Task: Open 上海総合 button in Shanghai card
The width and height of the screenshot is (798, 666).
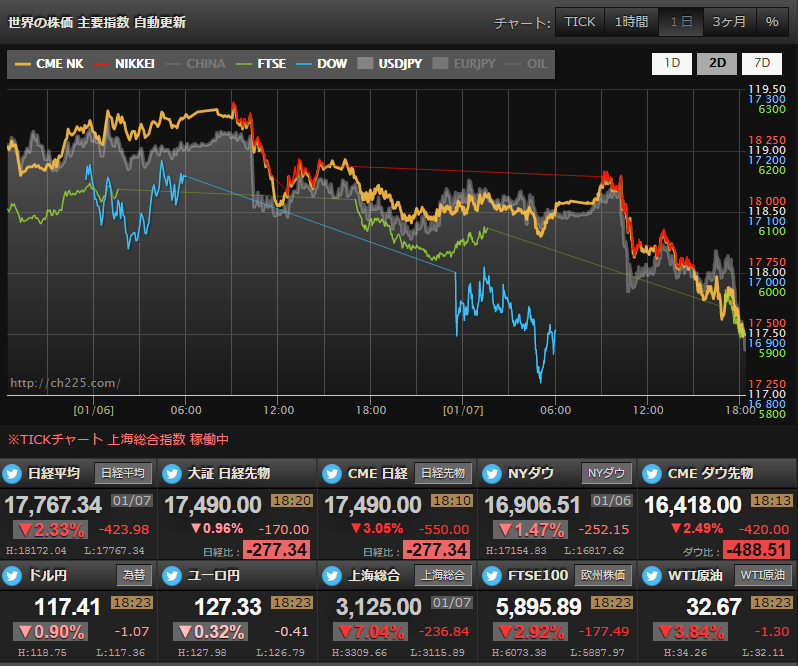Action: tap(443, 575)
